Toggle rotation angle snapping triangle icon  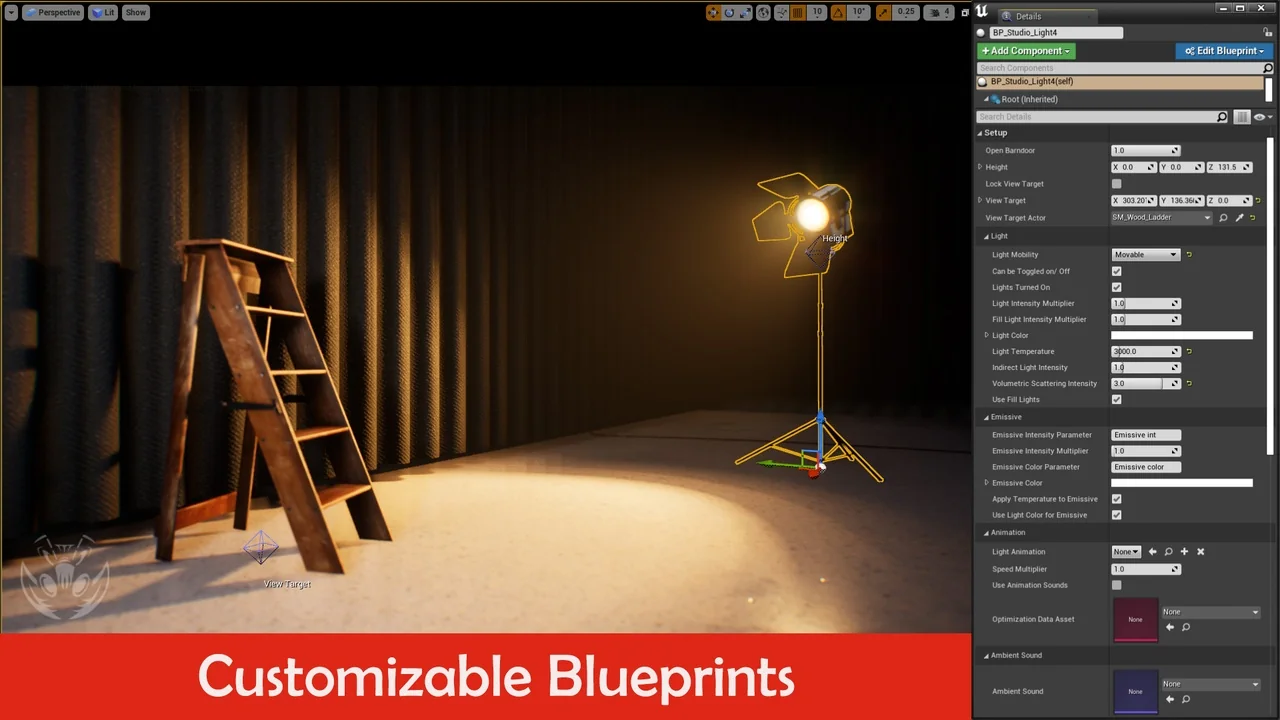click(x=839, y=13)
